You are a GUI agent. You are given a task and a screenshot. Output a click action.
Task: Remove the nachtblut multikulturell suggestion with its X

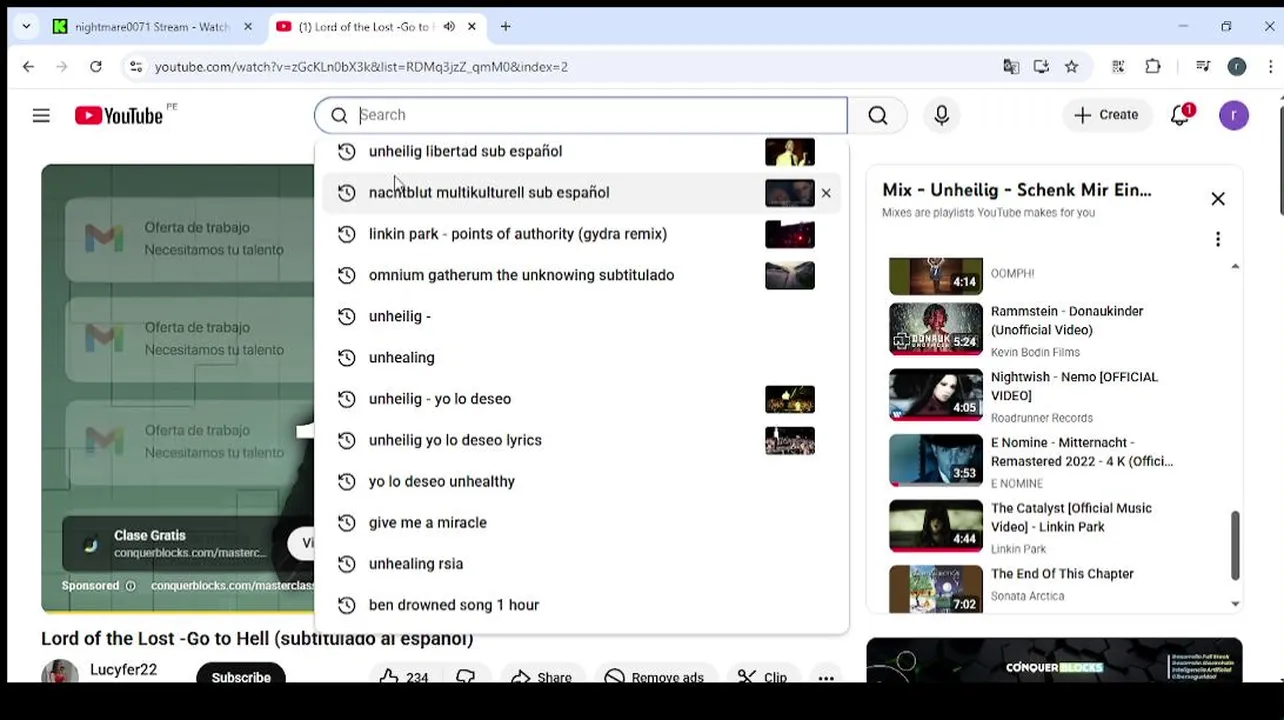click(x=826, y=193)
